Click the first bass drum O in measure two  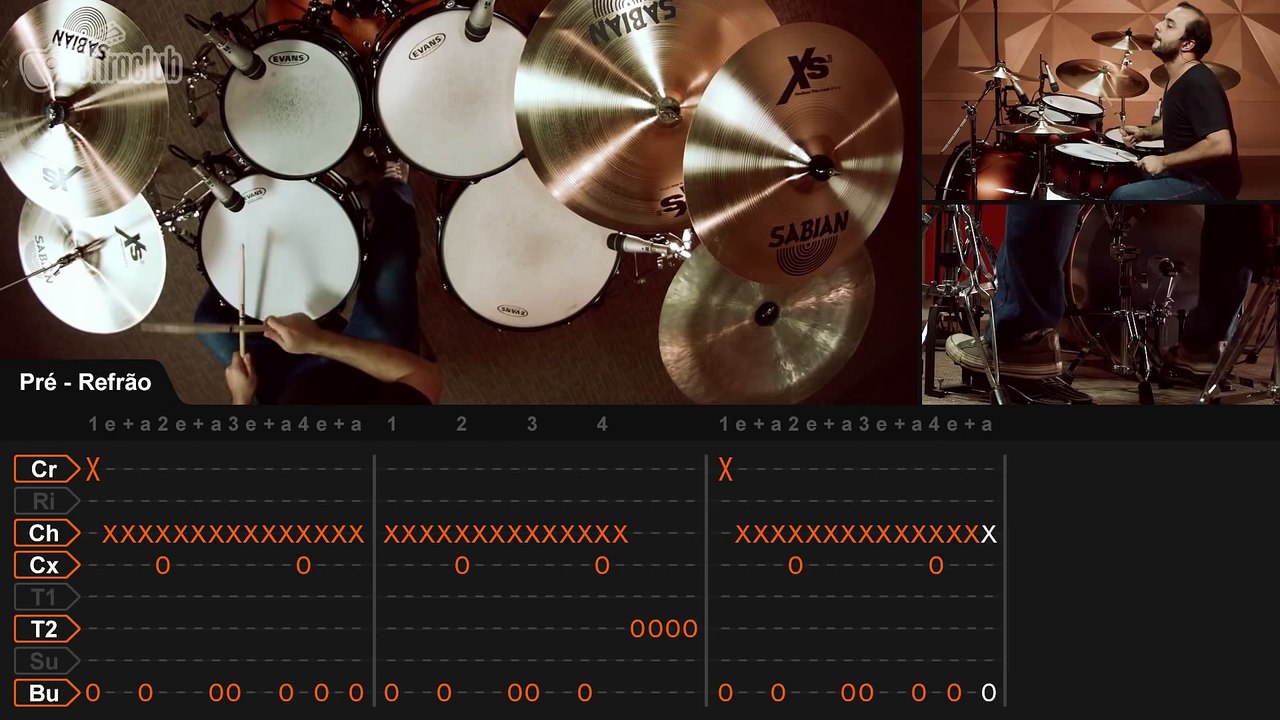click(x=391, y=692)
